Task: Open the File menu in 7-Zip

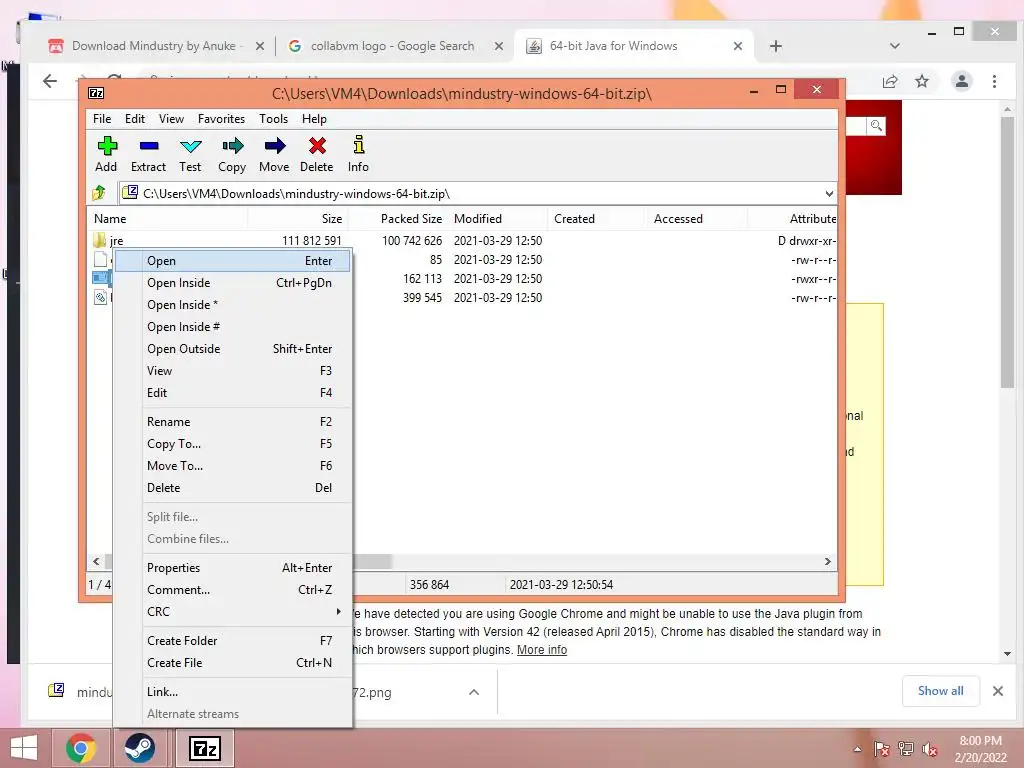Action: 102,118
